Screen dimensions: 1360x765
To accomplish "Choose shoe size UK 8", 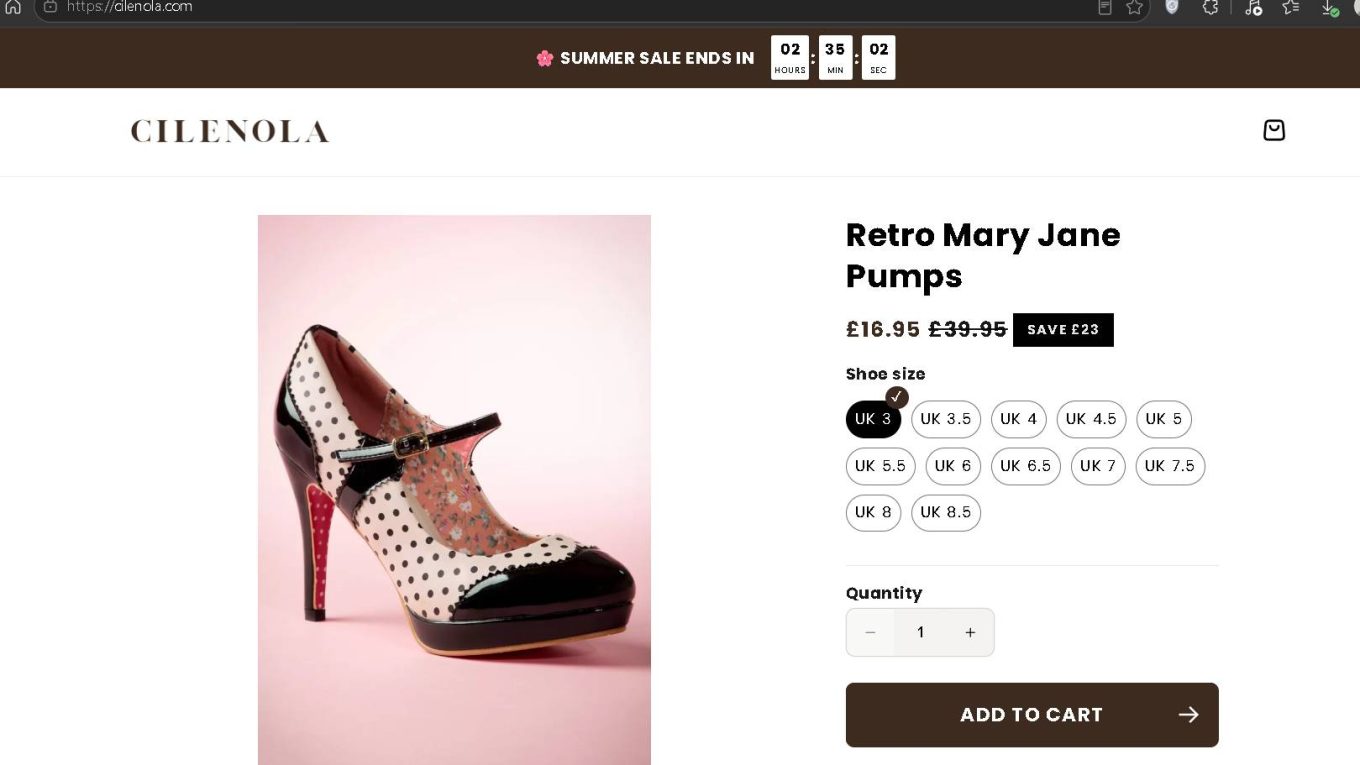I will [873, 512].
